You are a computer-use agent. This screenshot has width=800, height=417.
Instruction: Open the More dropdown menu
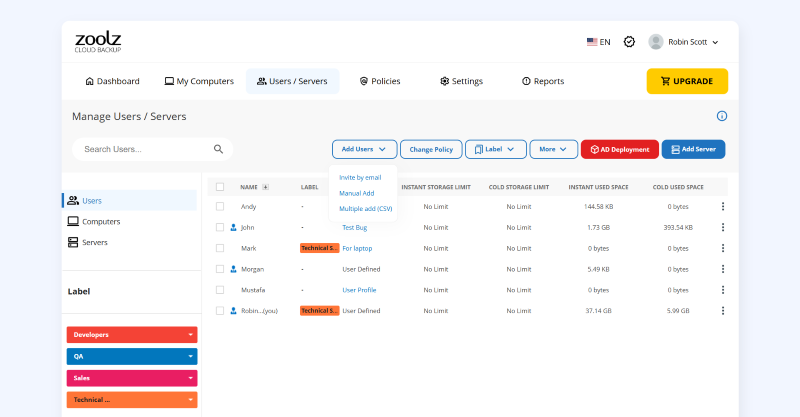[x=553, y=149]
